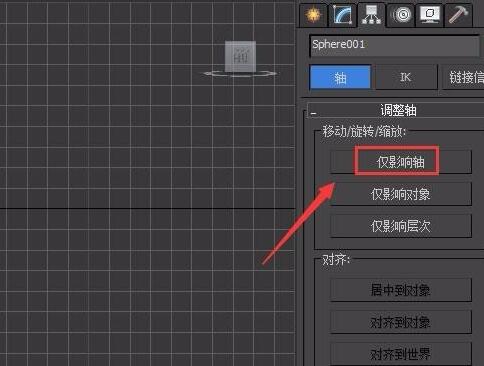Viewport: 484px width, 366px height.
Task: Click the Sphere001 object name field
Action: pyautogui.click(x=394, y=45)
